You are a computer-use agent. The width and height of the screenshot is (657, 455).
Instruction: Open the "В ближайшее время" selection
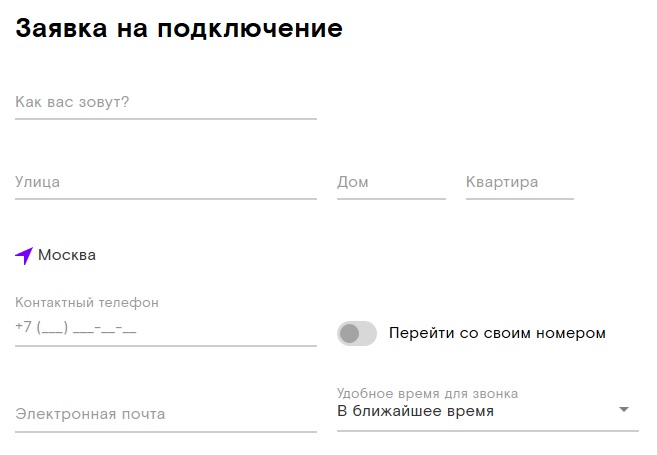tap(415, 411)
